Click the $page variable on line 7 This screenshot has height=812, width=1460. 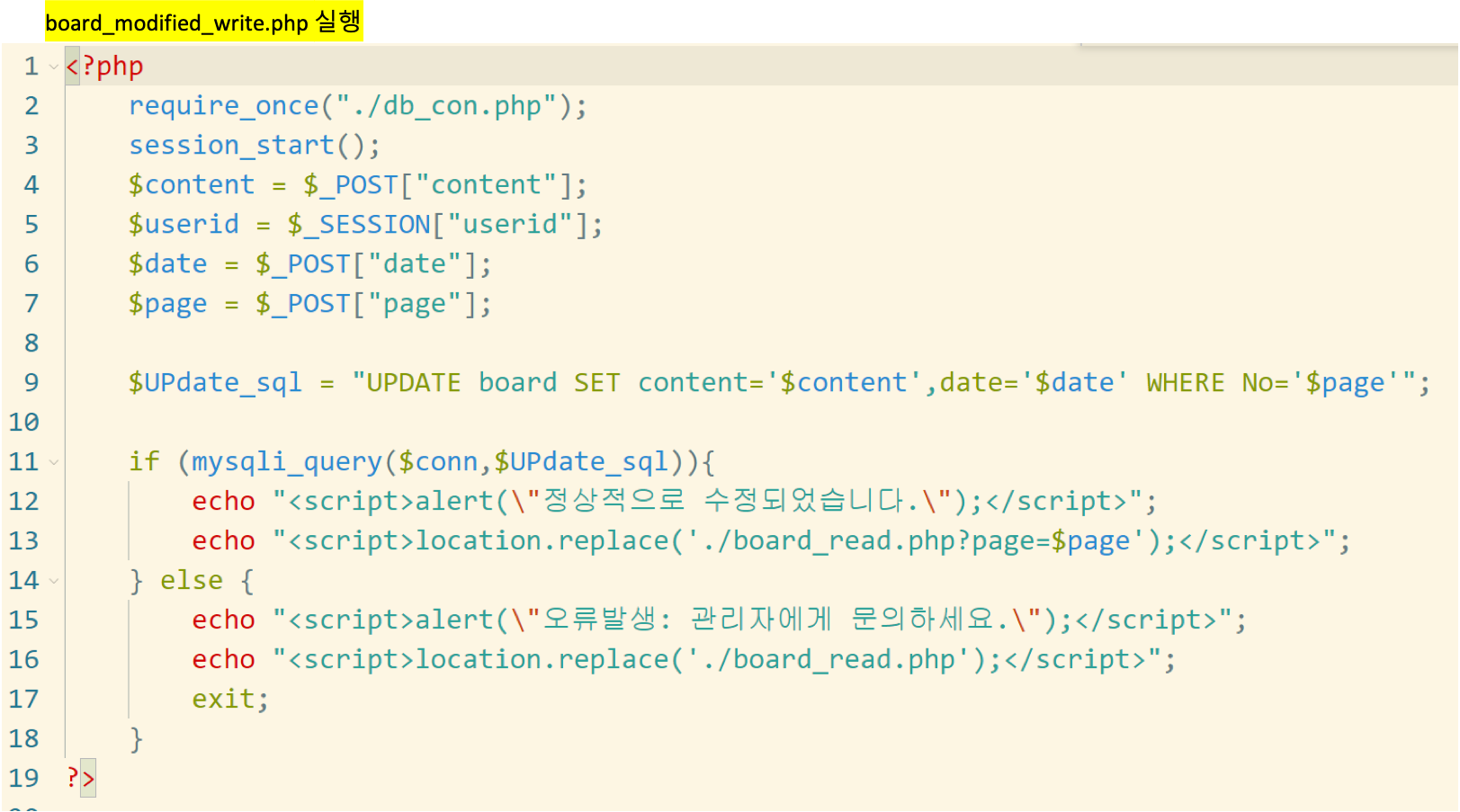(x=168, y=304)
